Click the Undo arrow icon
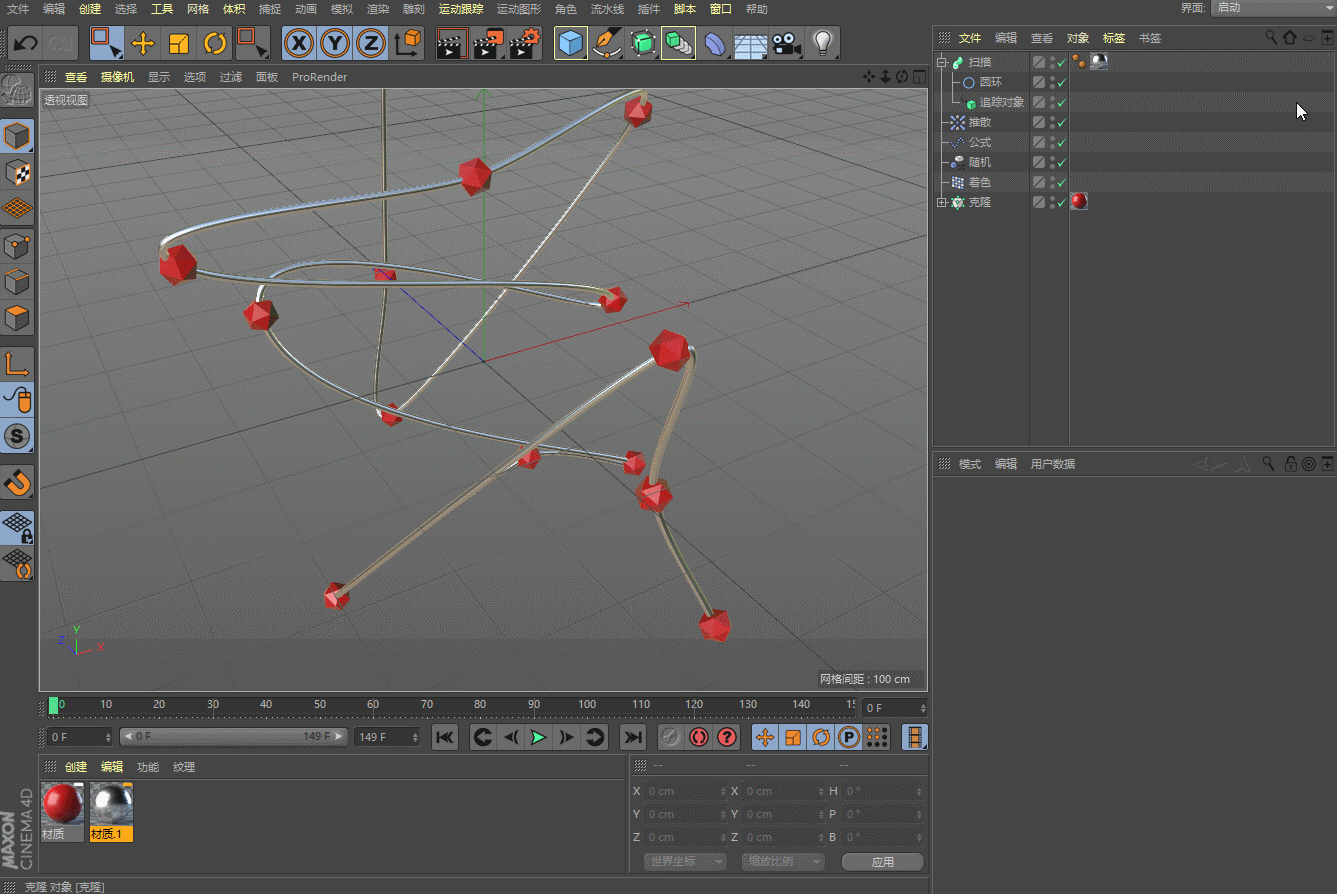1337x894 pixels. (26, 43)
